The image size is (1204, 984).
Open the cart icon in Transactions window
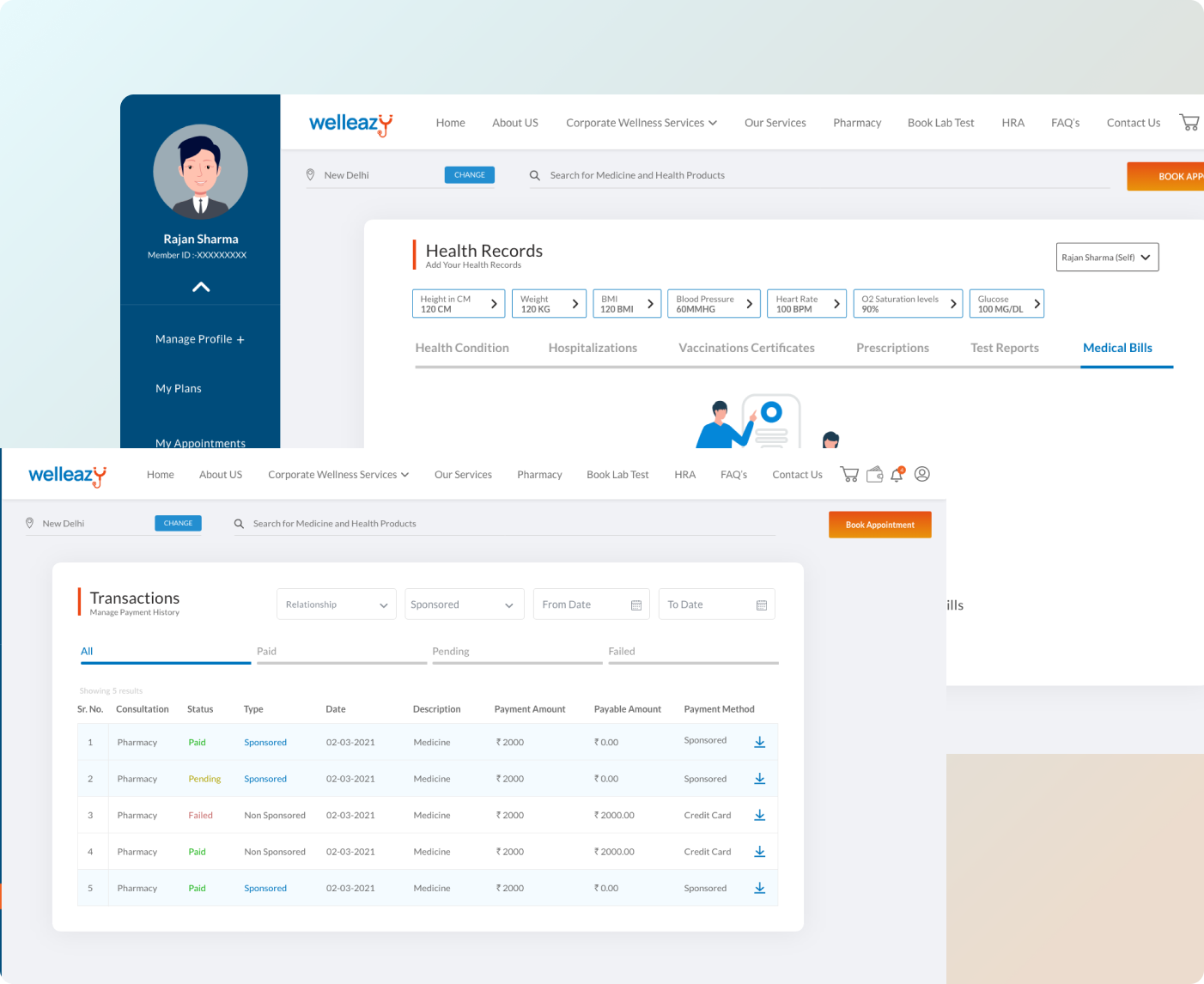[x=849, y=474]
